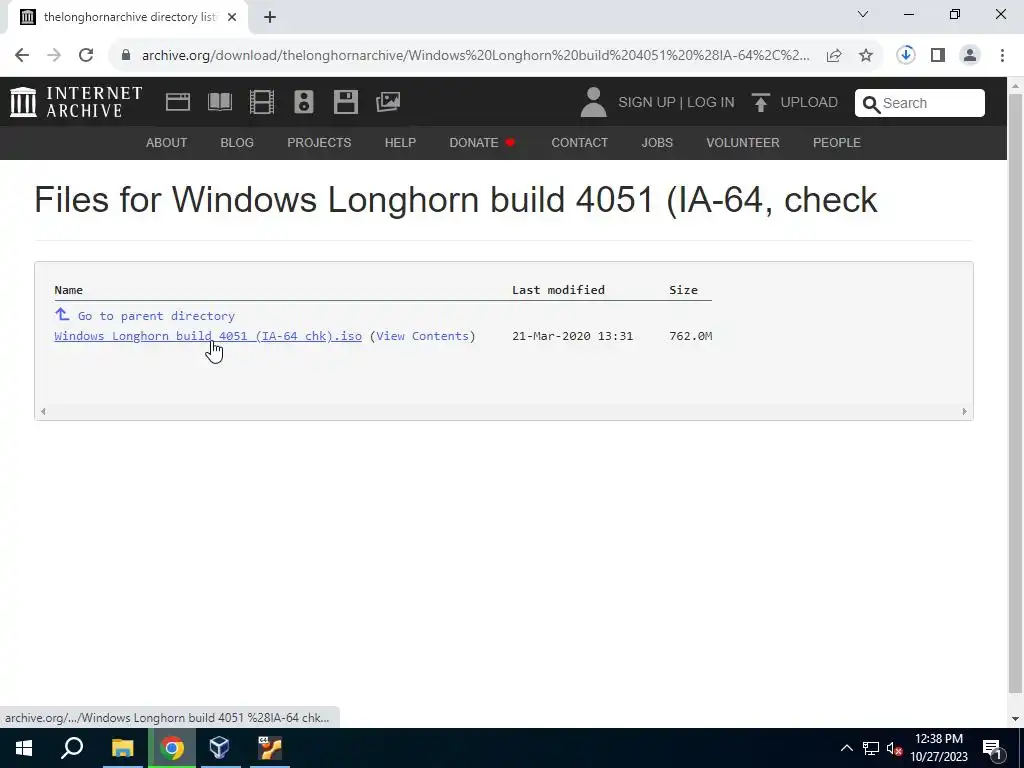The height and width of the screenshot is (768, 1024).
Task: Click the search magnifier icon
Action: pos(871,104)
